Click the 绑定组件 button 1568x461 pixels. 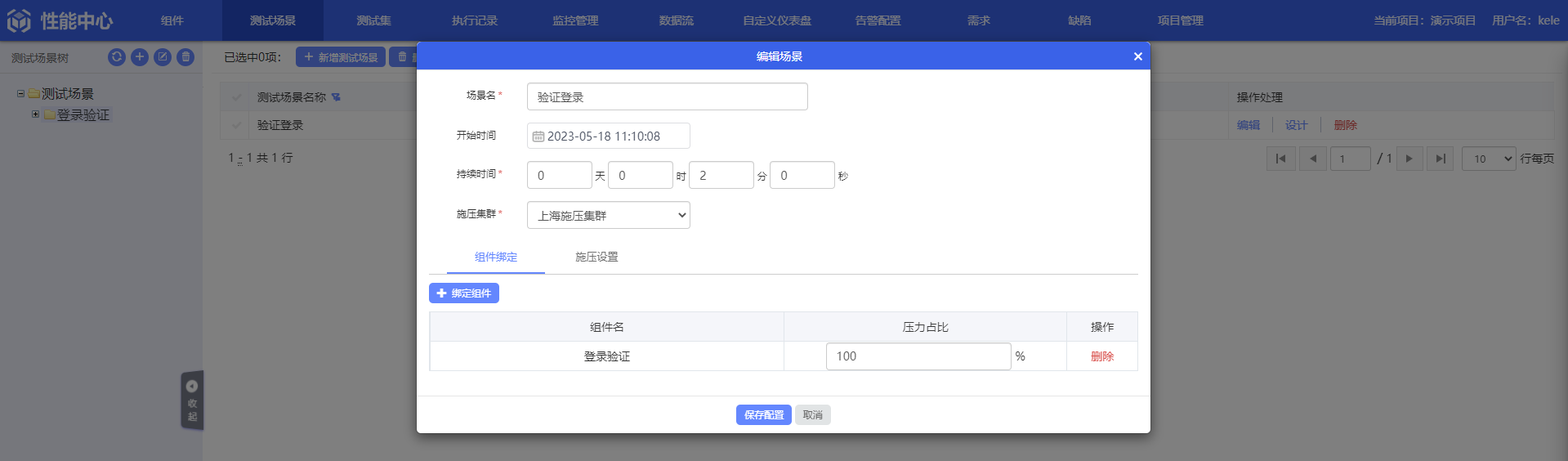click(464, 293)
